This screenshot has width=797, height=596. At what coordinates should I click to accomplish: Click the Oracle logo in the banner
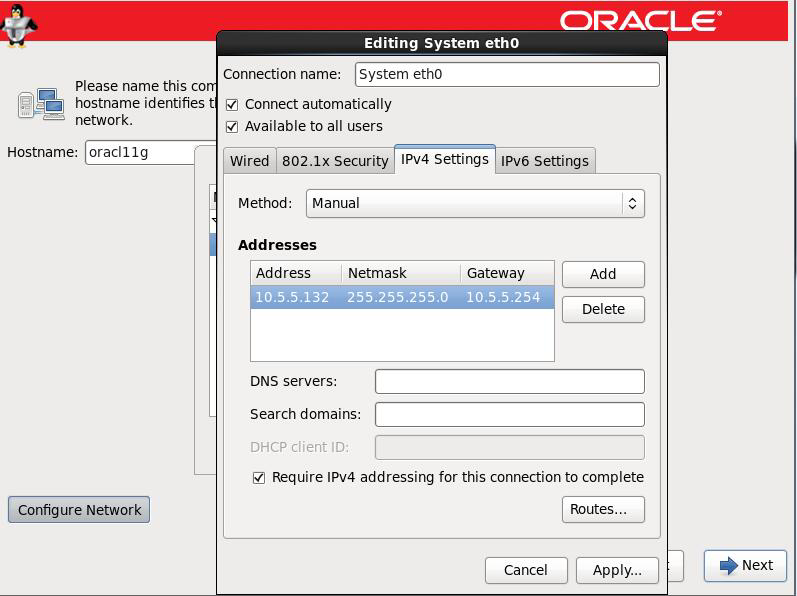click(x=640, y=21)
